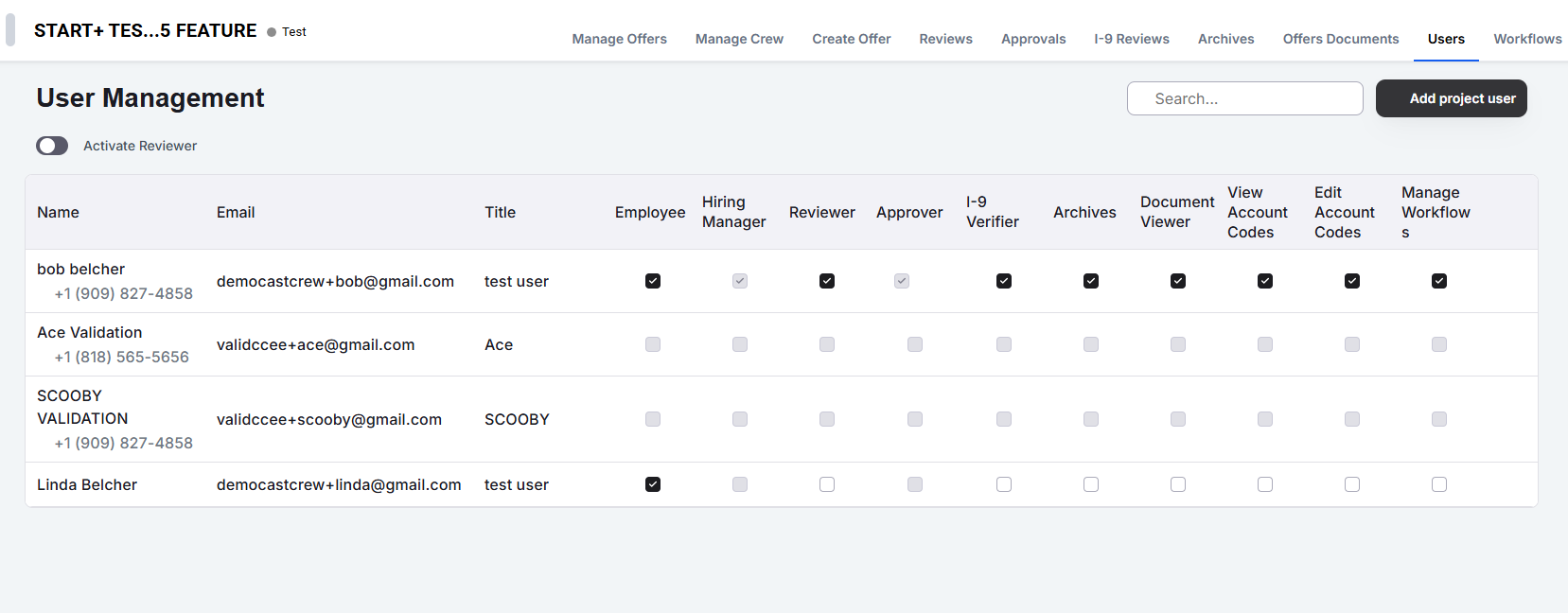Uncheck Manage Workflows for bob belcher

(1439, 281)
